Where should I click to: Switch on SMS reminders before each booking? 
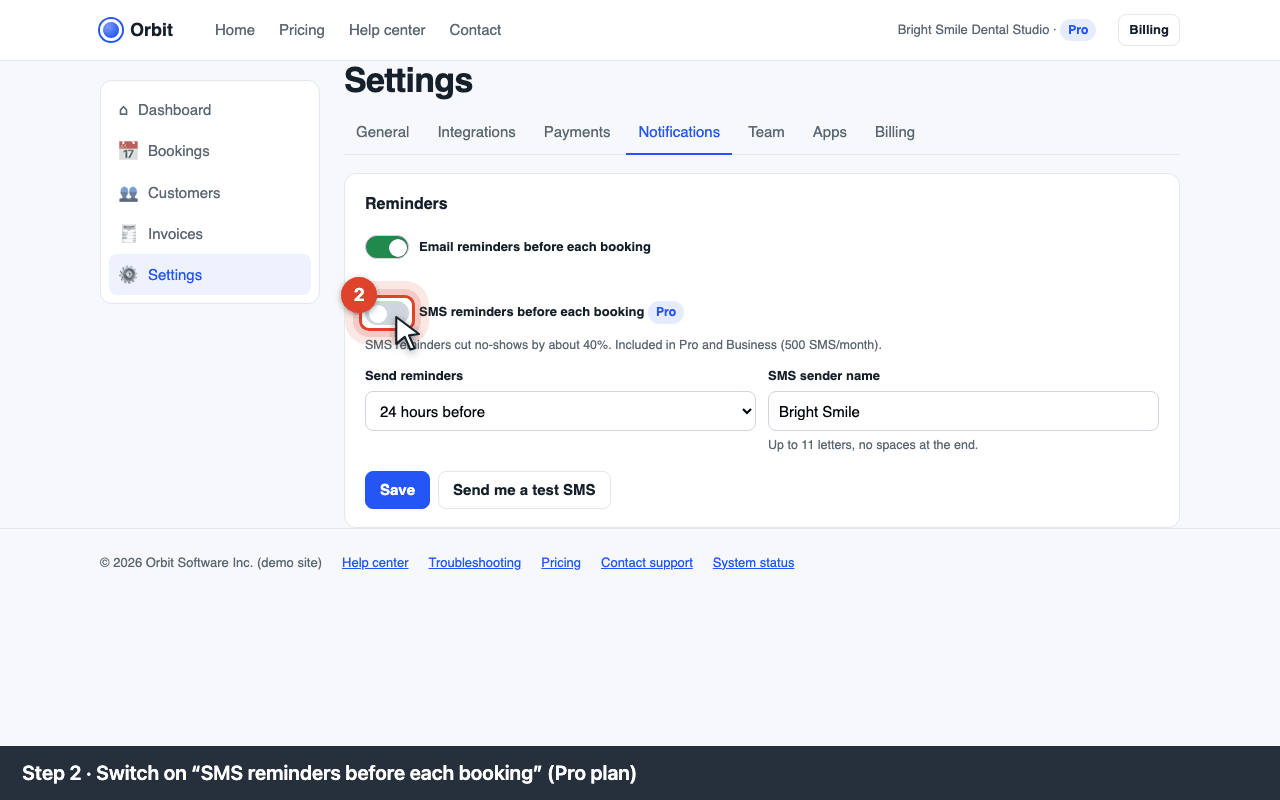[x=387, y=313]
